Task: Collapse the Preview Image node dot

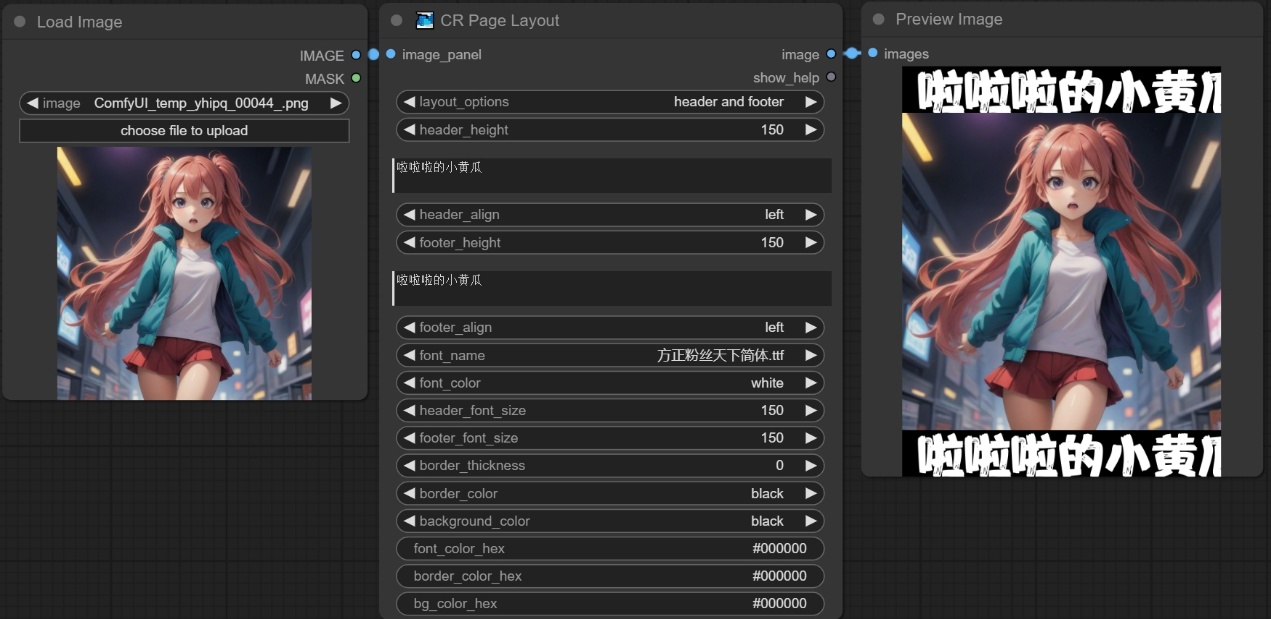Action: [879, 19]
